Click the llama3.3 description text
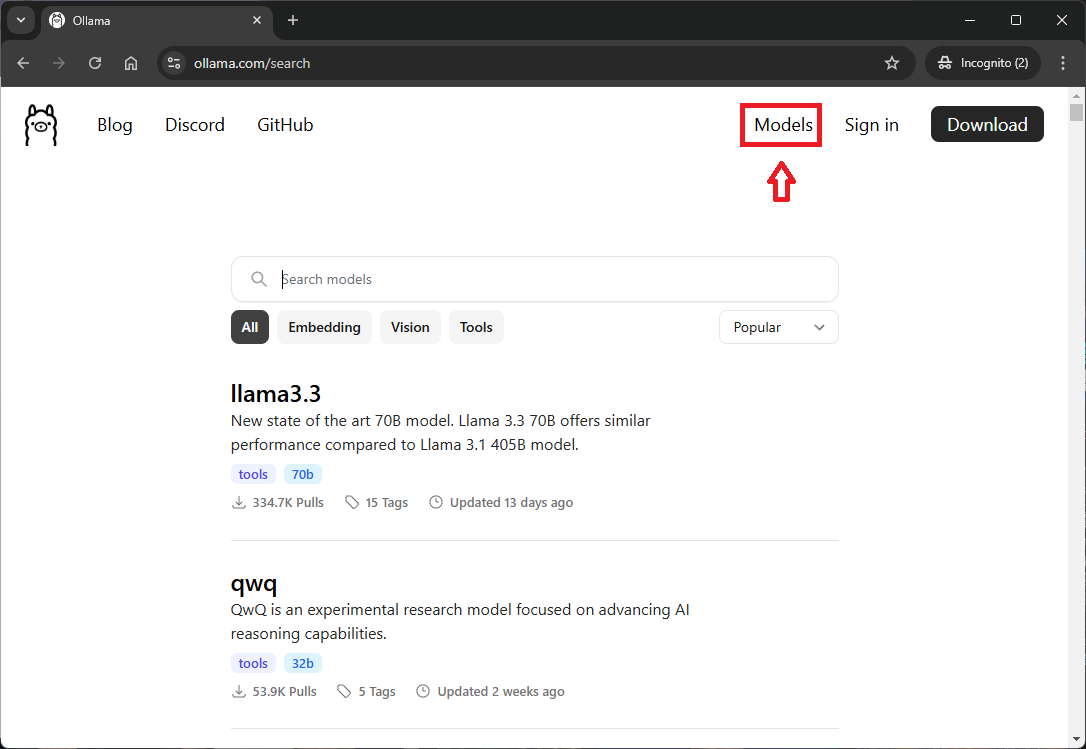Viewport: 1086px width, 749px height. point(440,432)
